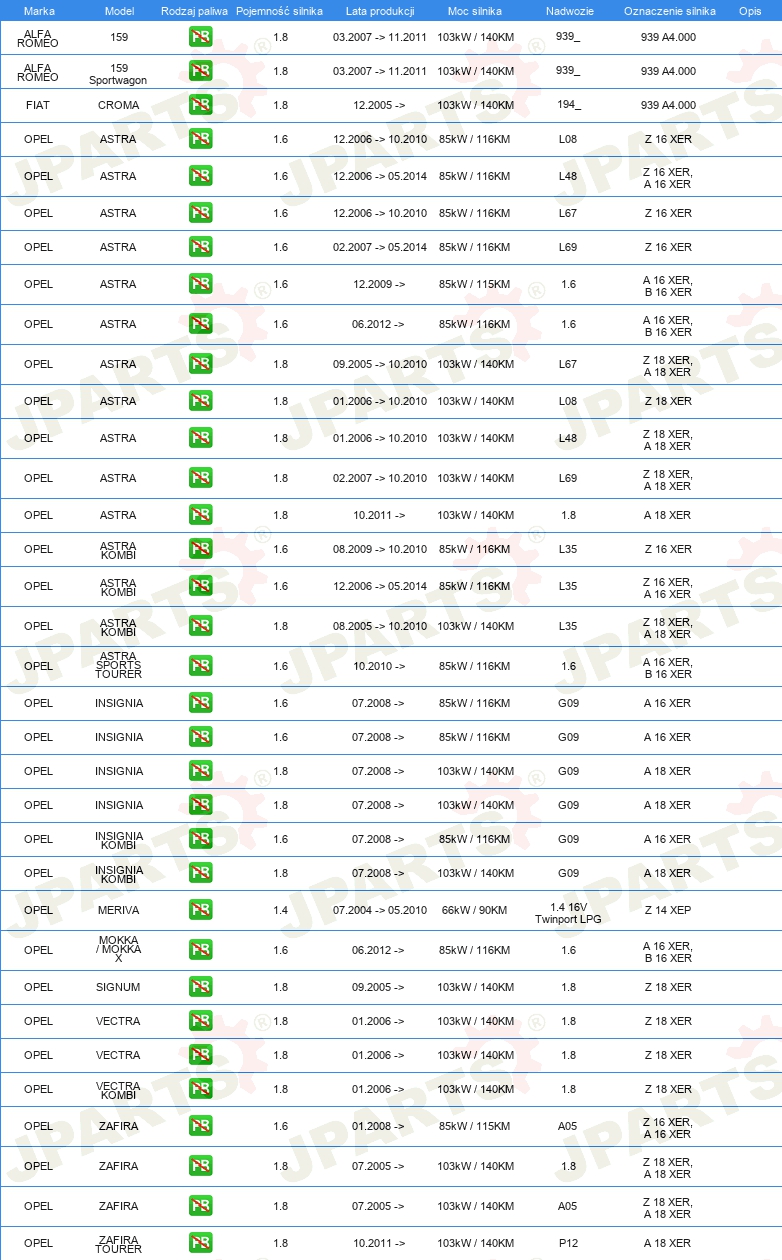Click the fuel icon in the SIGNUM row
The width and height of the screenshot is (782, 1260).
201,987
